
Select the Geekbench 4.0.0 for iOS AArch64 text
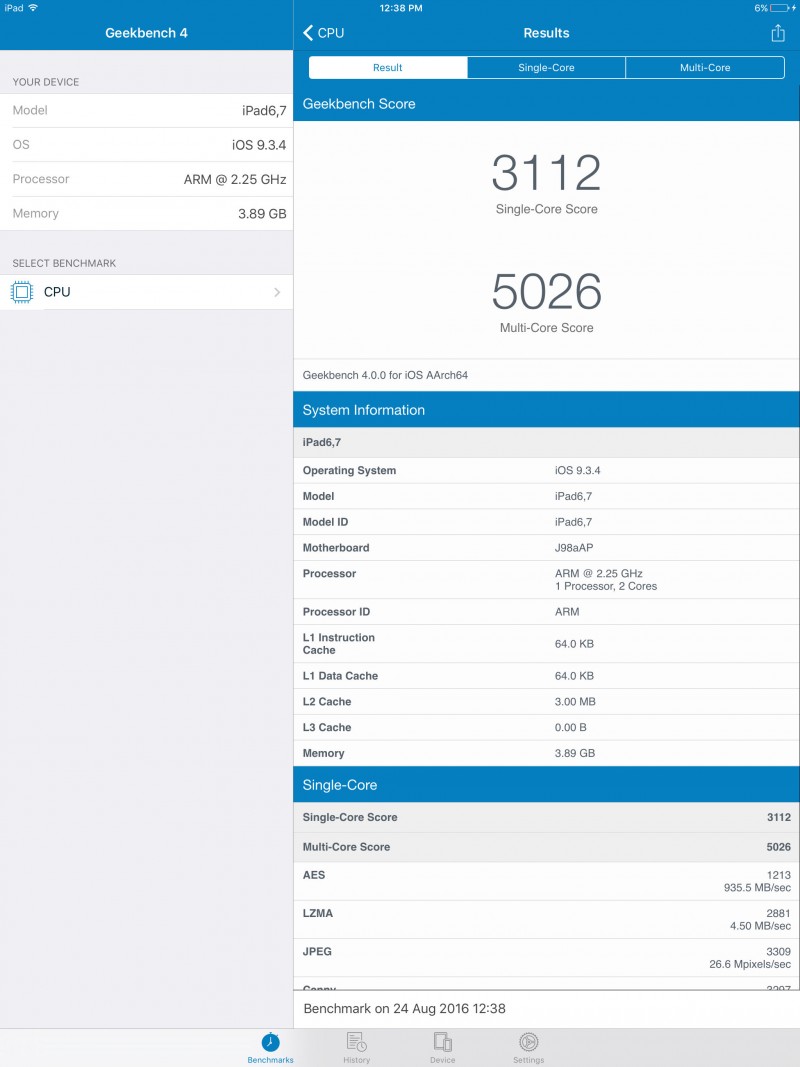point(385,375)
